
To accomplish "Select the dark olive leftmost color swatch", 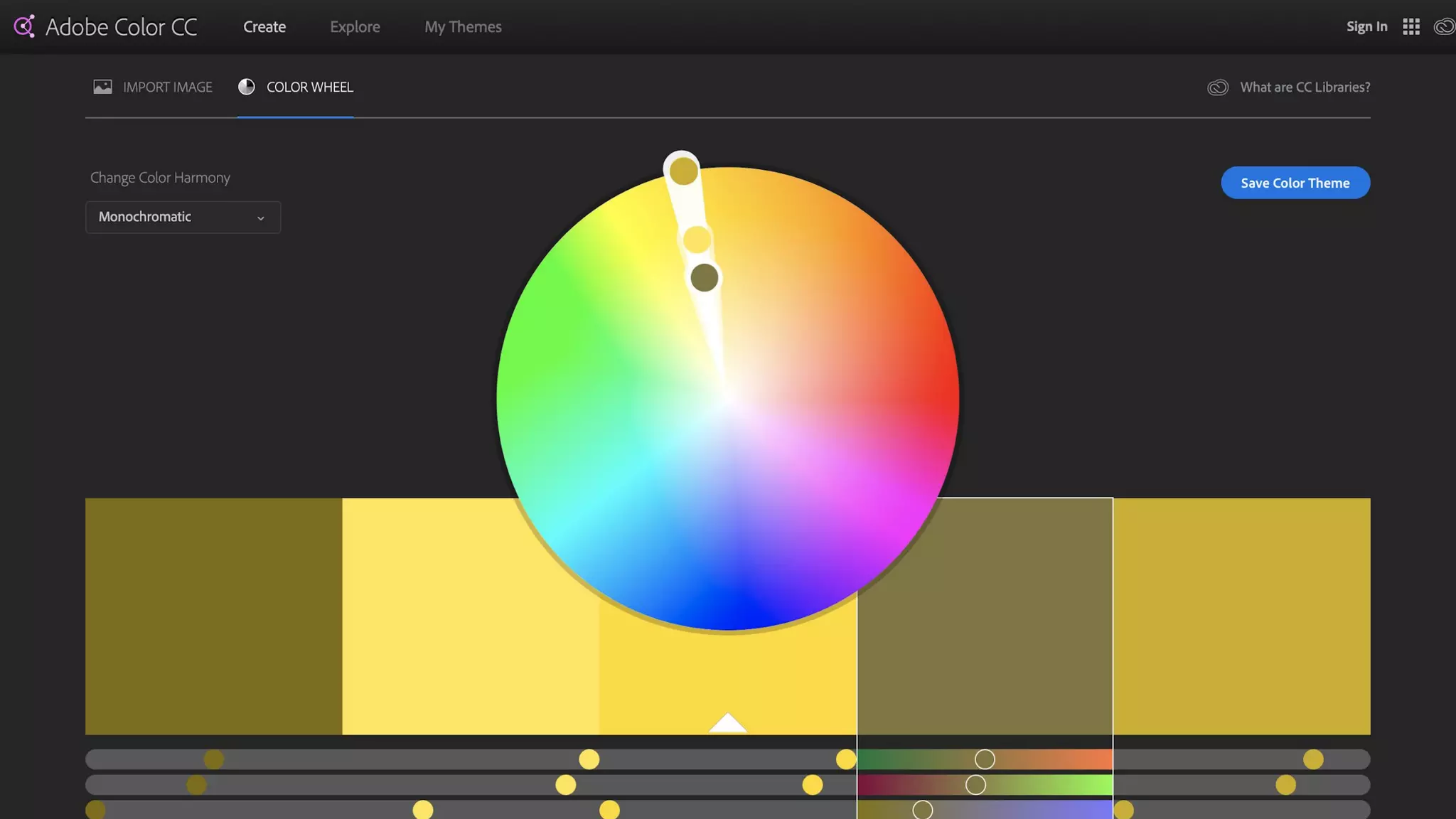I will click(x=213, y=616).
